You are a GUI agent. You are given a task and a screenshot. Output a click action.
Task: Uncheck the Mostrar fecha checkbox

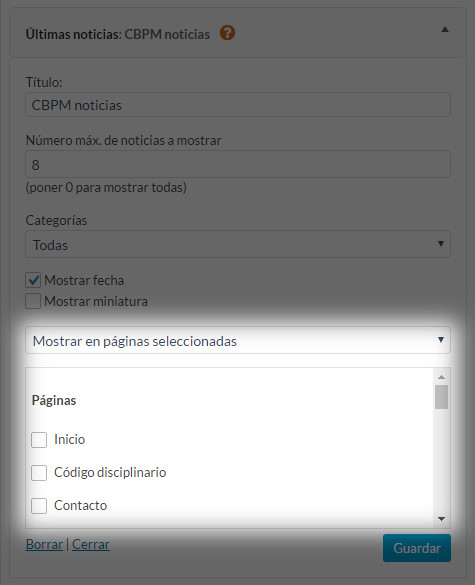pyautogui.click(x=33, y=280)
